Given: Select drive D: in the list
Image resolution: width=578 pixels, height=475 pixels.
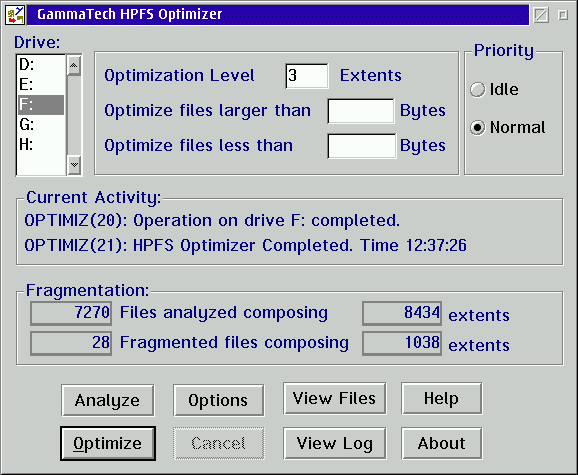Looking at the screenshot, I should point(41,65).
